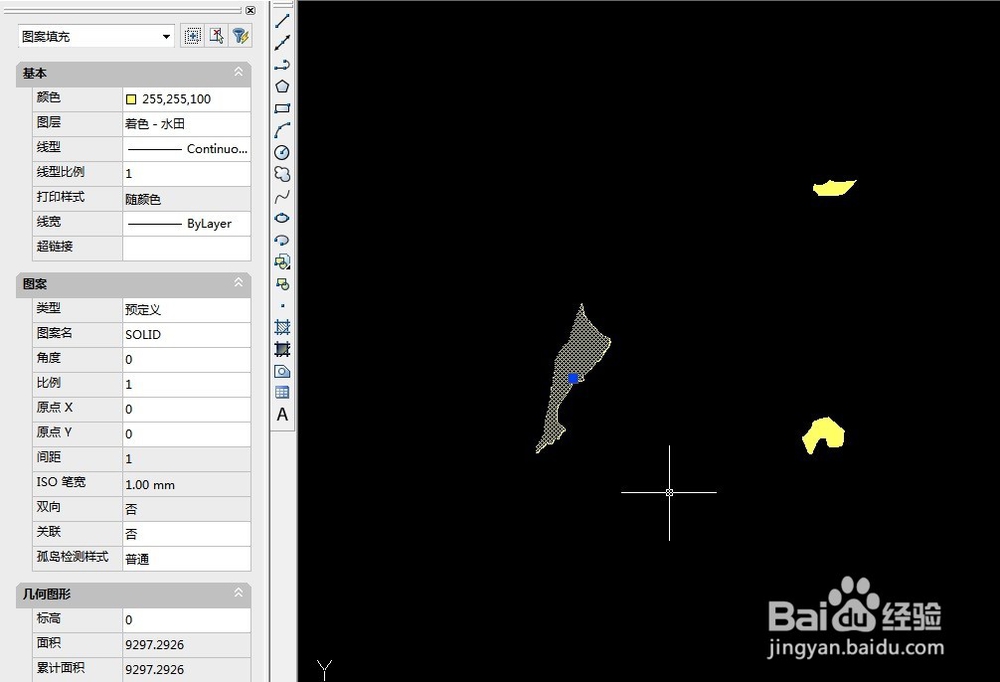The width and height of the screenshot is (1000, 682).
Task: Select the Point tool
Action: (x=282, y=306)
